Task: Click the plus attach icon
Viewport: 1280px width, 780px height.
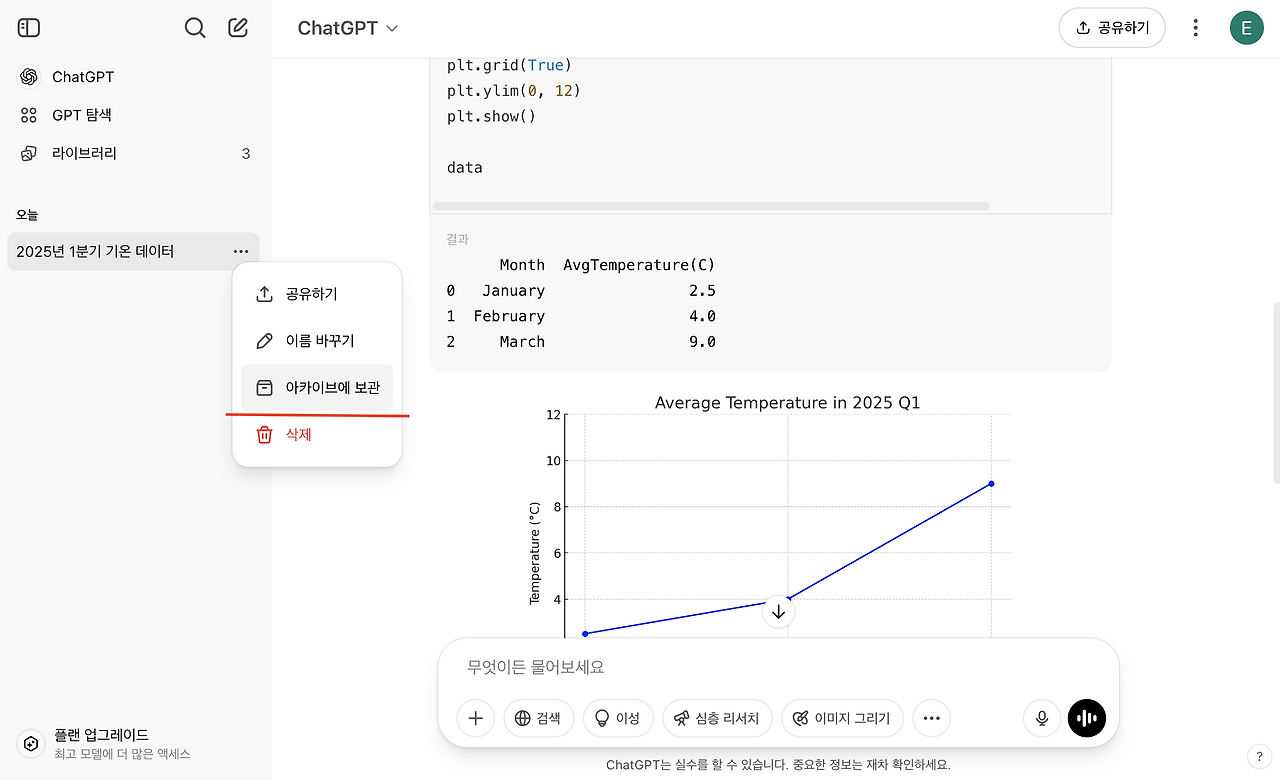Action: tap(476, 718)
